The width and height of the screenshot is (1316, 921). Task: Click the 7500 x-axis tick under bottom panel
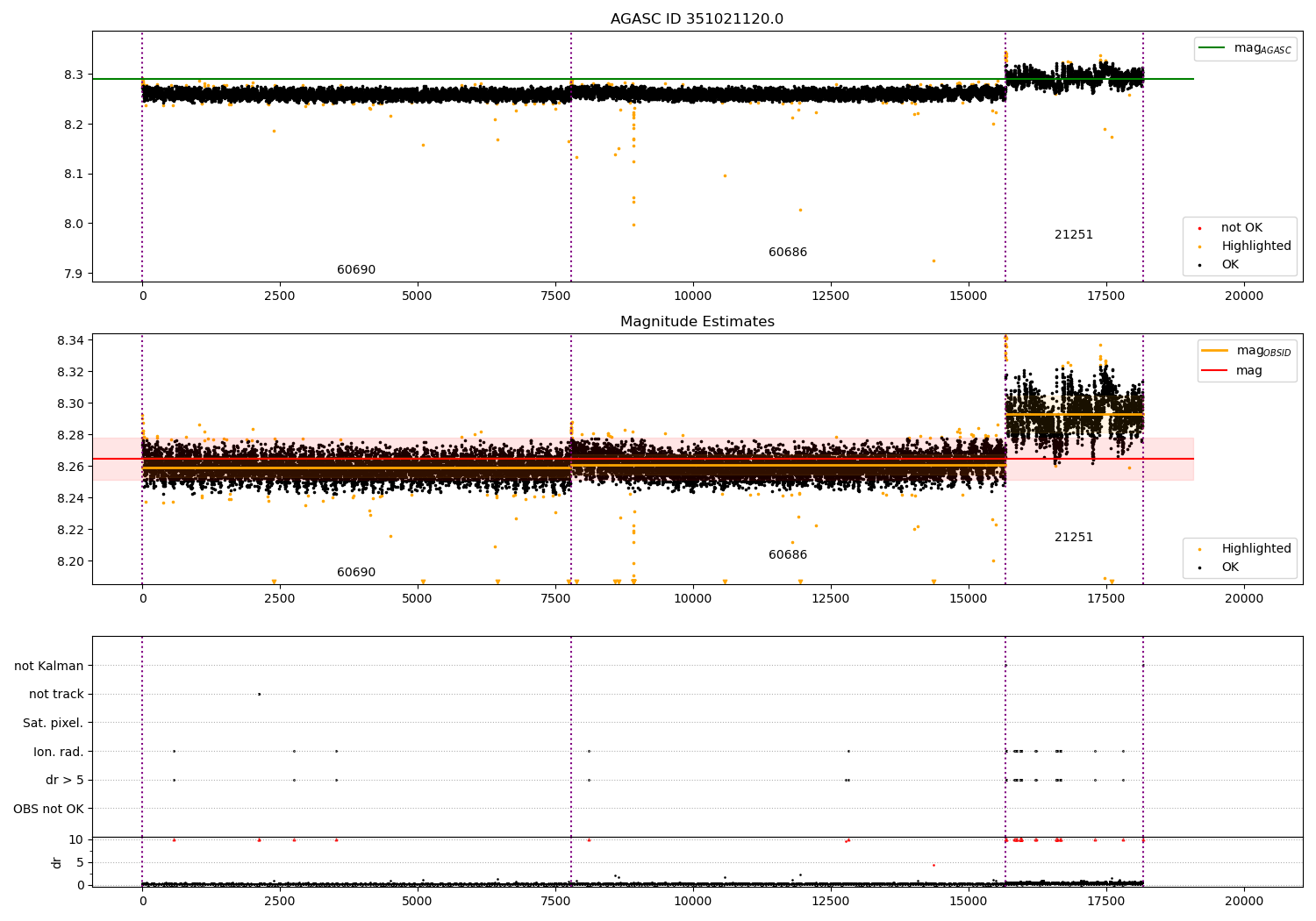[555, 901]
